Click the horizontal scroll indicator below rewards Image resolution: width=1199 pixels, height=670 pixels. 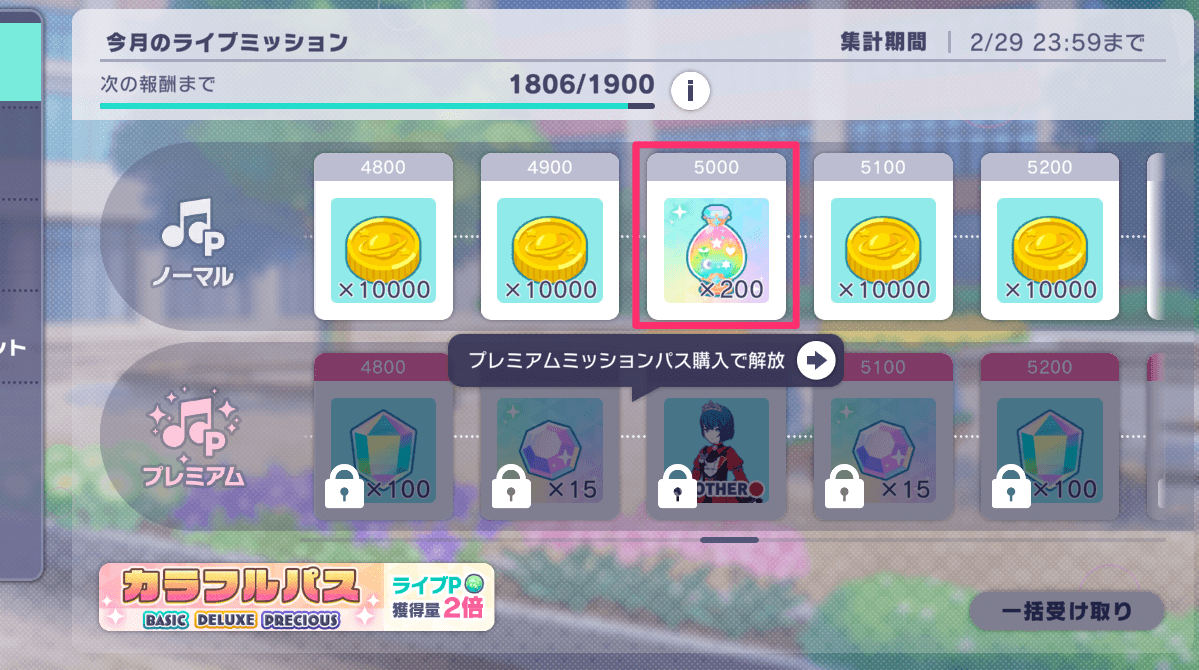[x=729, y=540]
